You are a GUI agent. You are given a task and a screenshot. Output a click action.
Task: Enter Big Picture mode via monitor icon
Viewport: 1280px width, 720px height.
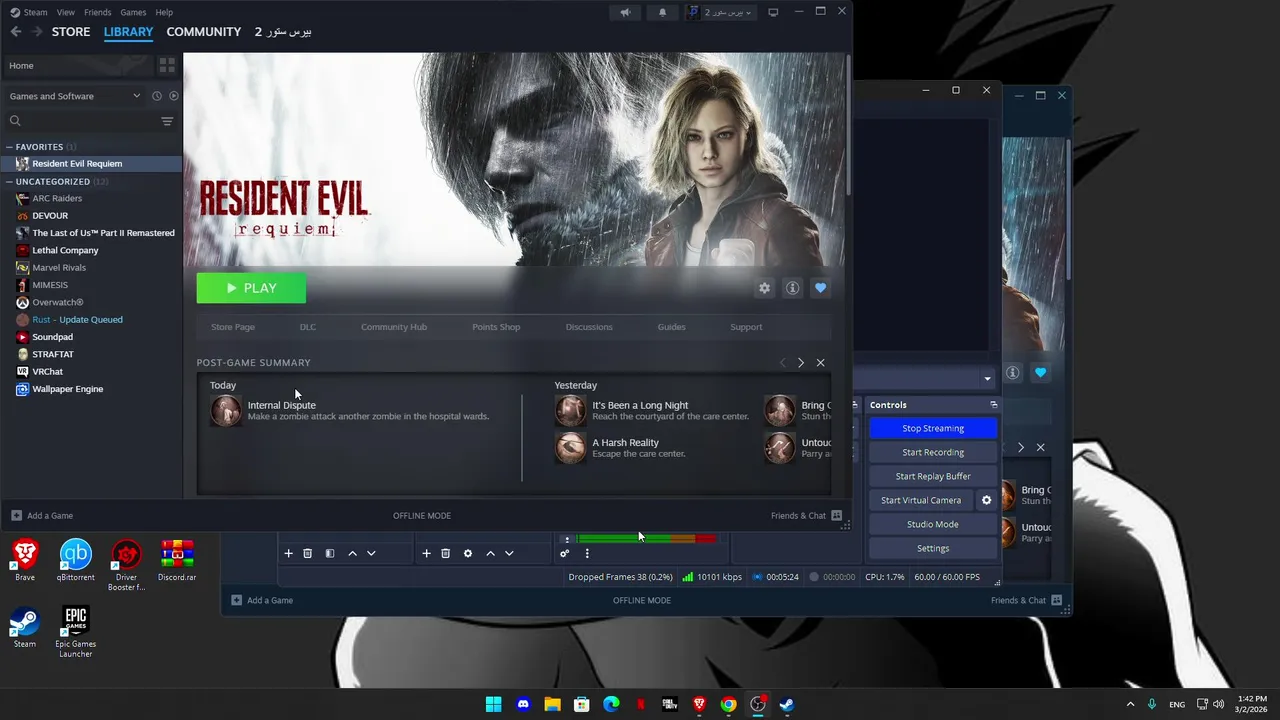click(x=773, y=12)
